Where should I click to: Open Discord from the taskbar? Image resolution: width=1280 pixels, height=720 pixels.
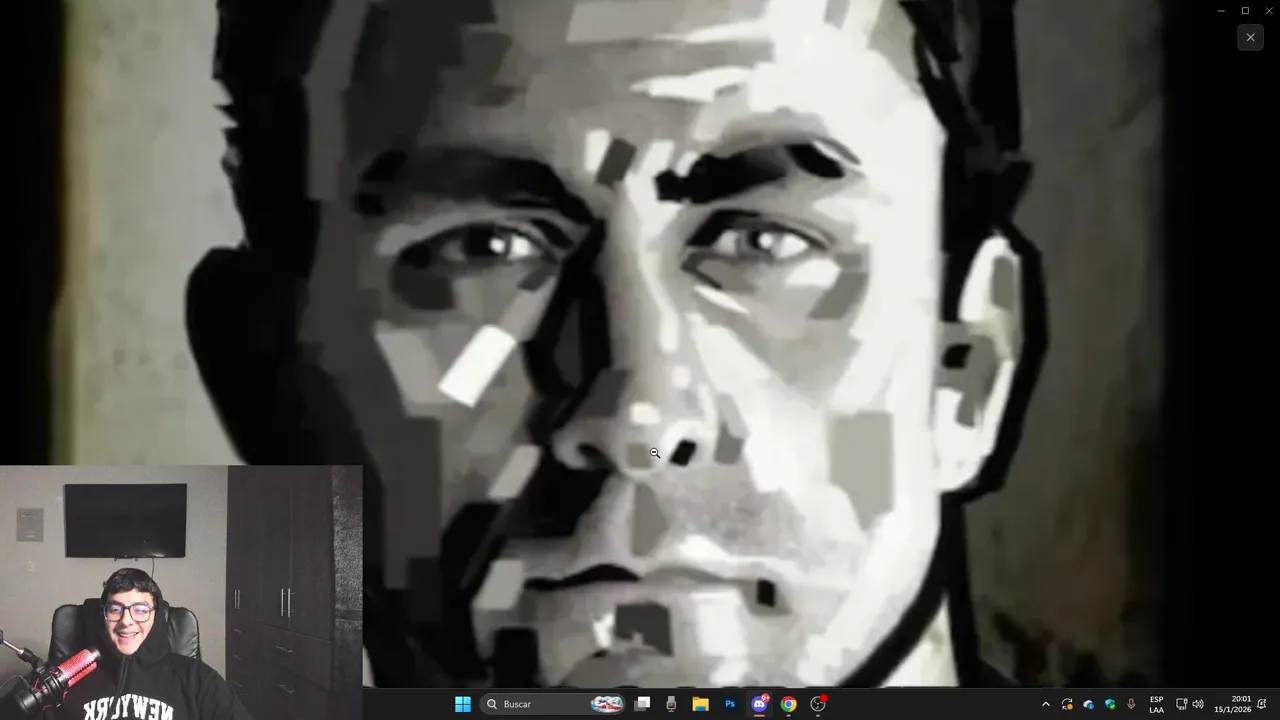[x=759, y=704]
